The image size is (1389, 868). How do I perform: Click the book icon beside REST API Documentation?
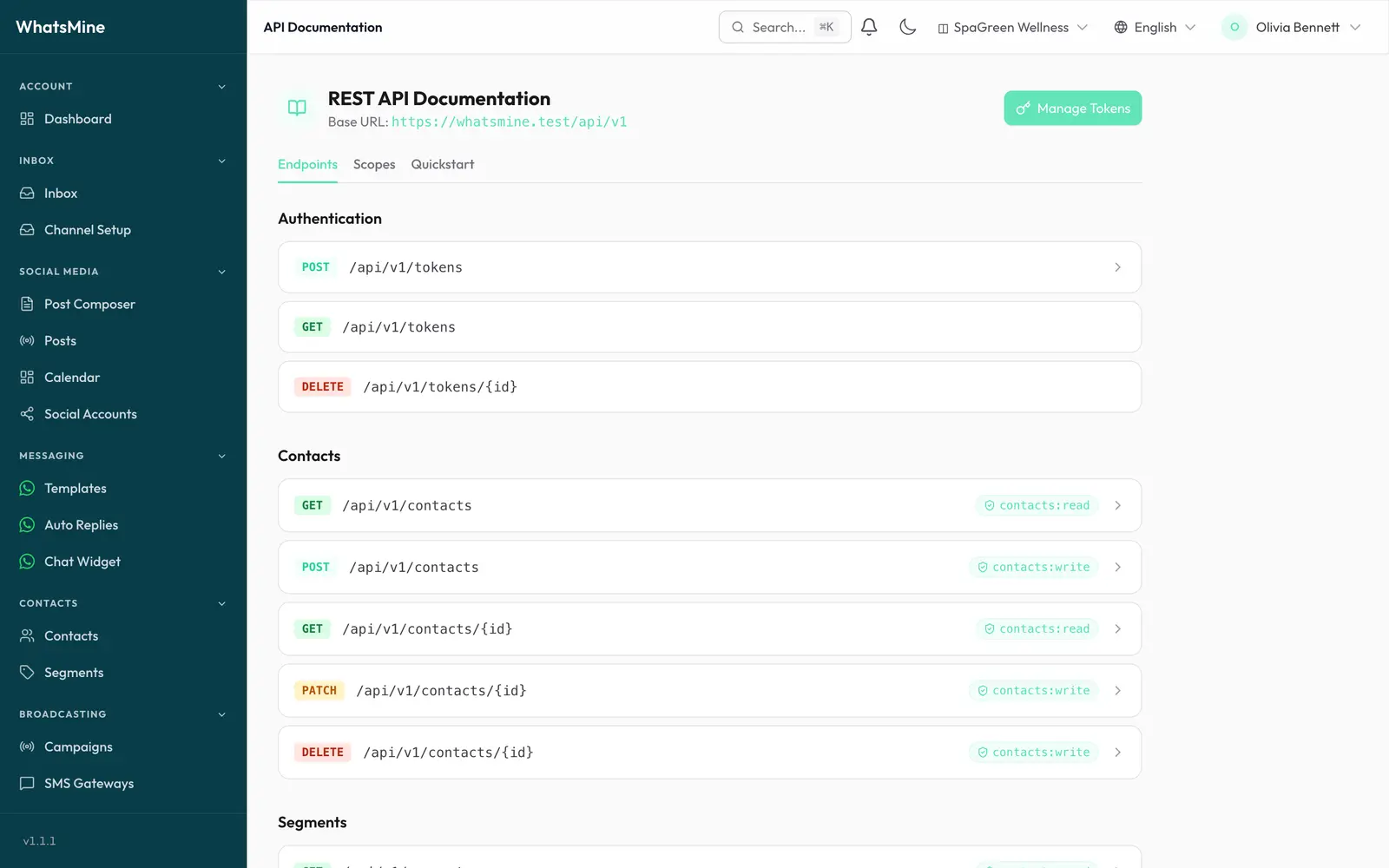297,108
